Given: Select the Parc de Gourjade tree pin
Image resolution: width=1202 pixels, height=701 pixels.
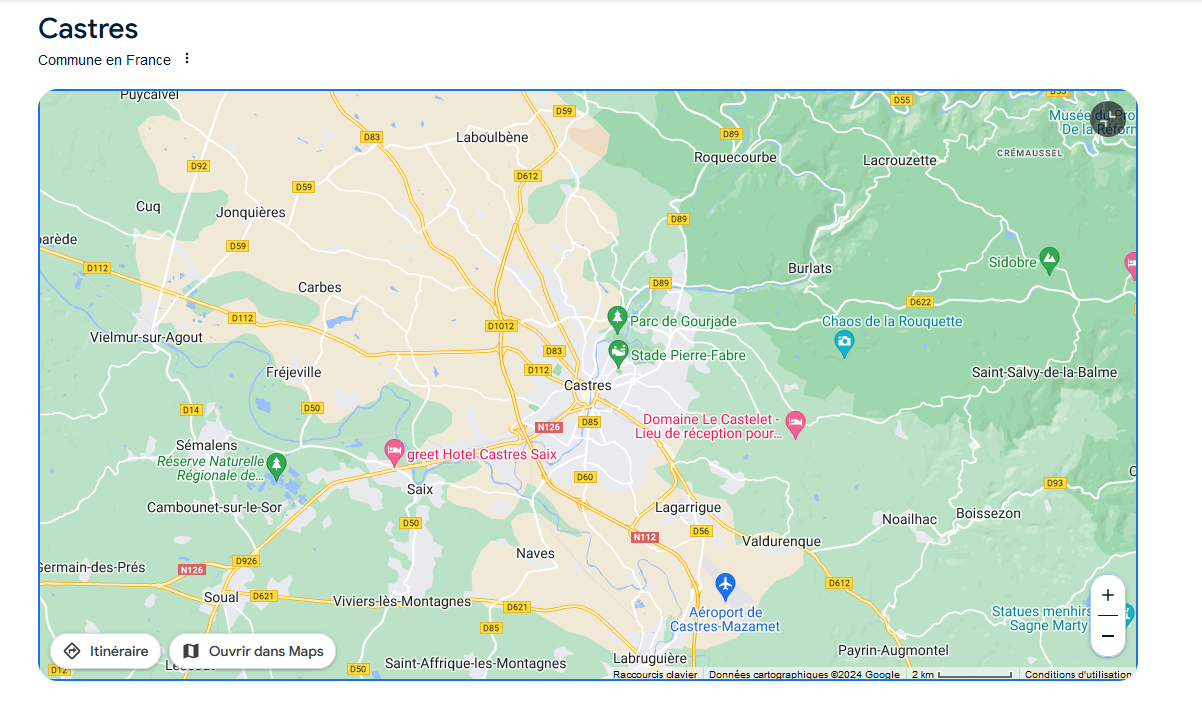Looking at the screenshot, I should tap(617, 320).
